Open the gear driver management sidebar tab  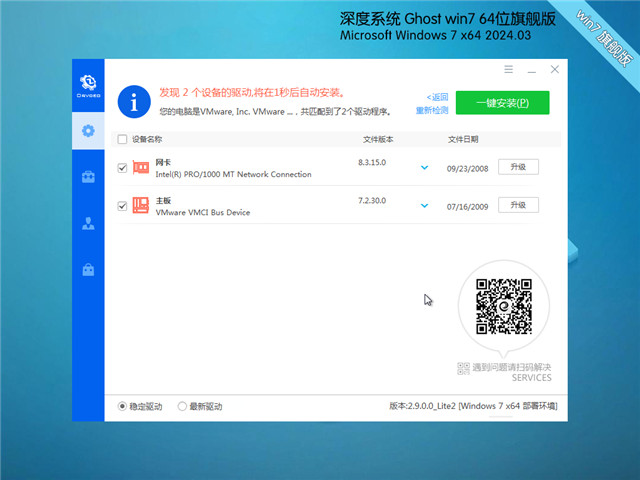click(x=88, y=131)
